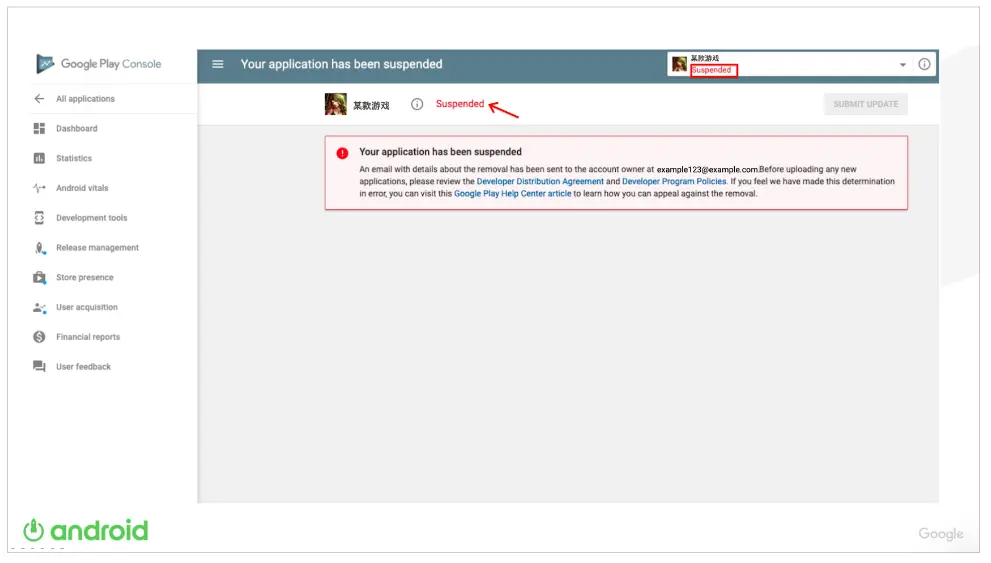This screenshot has width=991, height=563.
Task: Click the red Suspended status text in subheader
Action: point(460,104)
